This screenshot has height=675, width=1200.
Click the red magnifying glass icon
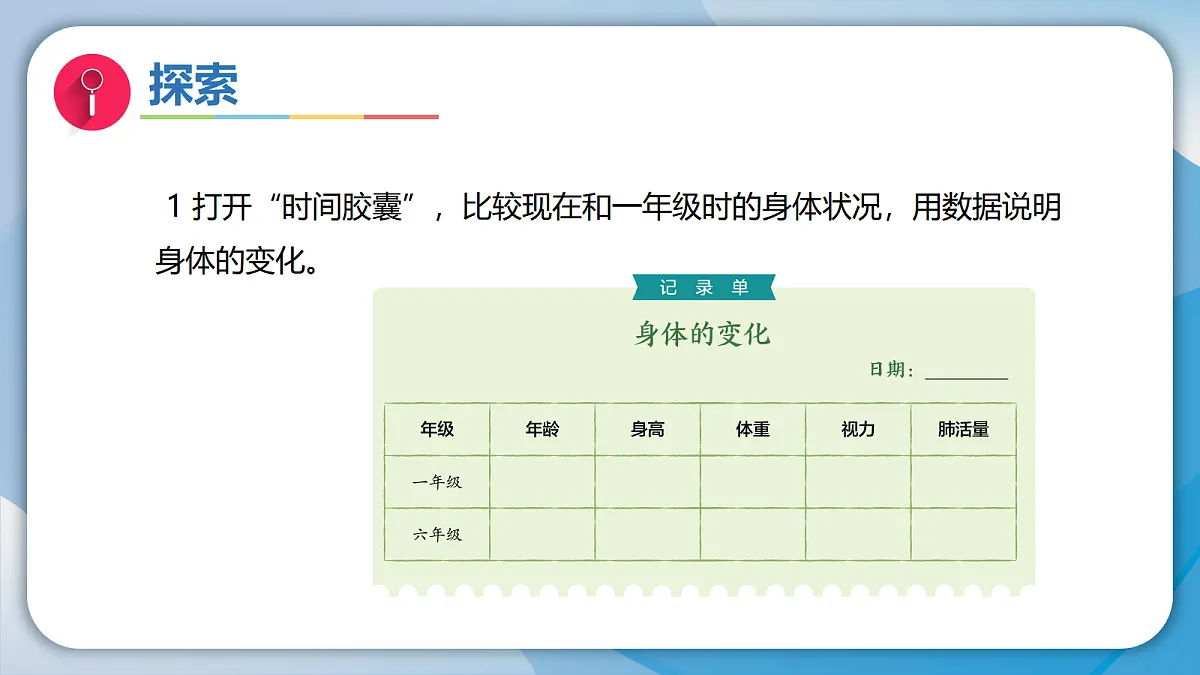pos(92,91)
